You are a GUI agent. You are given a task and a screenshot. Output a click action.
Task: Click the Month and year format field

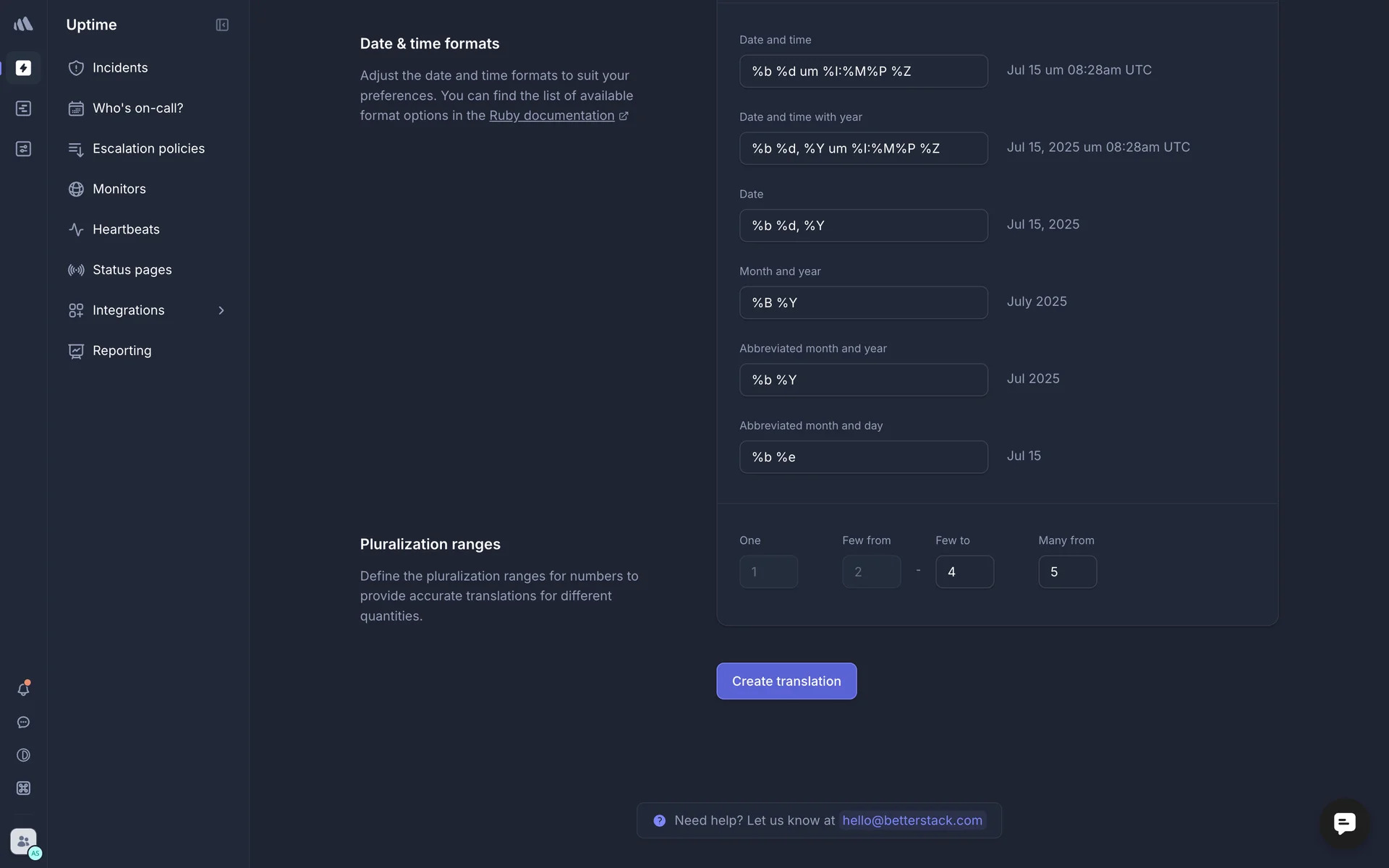863,303
